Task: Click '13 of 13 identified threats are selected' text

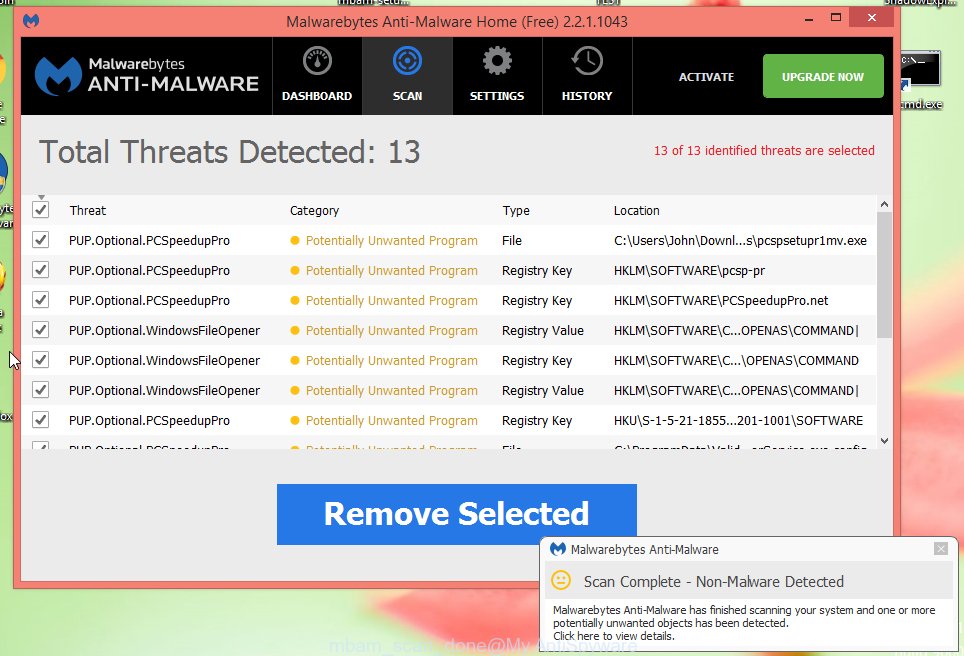Action: tap(764, 151)
